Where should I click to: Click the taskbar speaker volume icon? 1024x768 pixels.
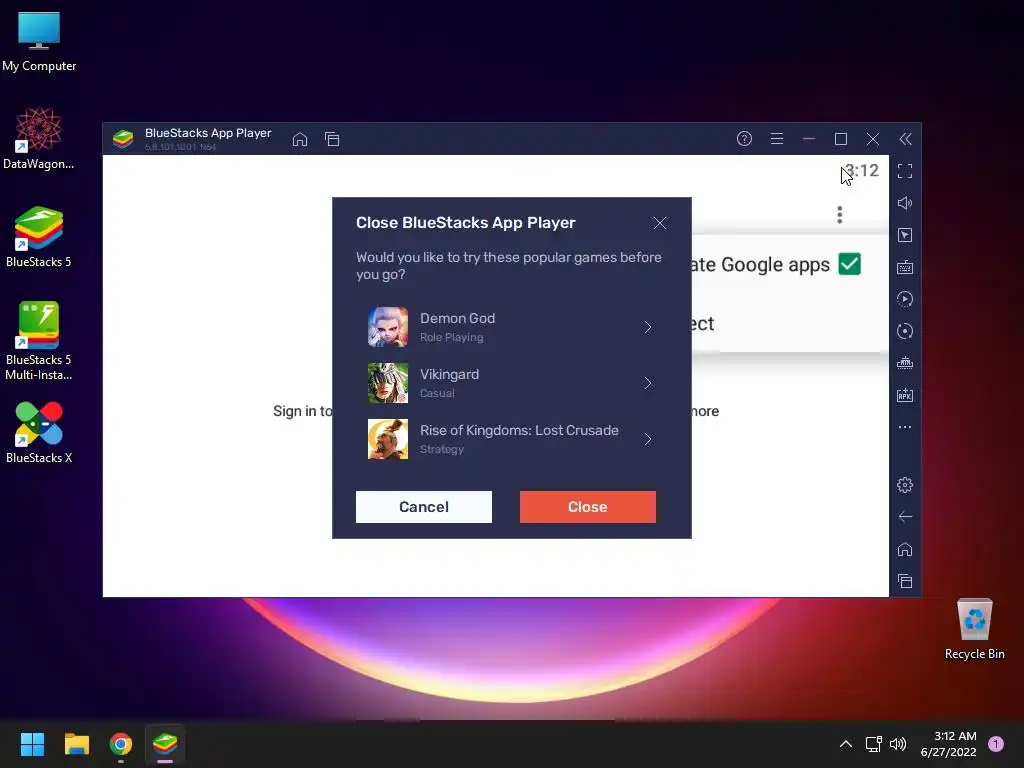click(x=899, y=744)
